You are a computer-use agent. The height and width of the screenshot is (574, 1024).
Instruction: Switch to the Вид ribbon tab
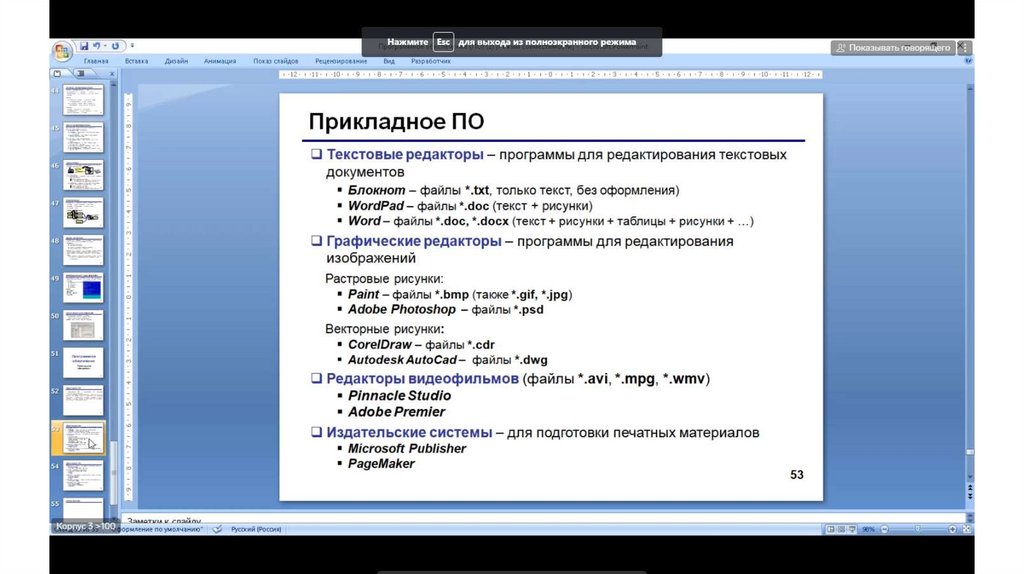click(389, 61)
